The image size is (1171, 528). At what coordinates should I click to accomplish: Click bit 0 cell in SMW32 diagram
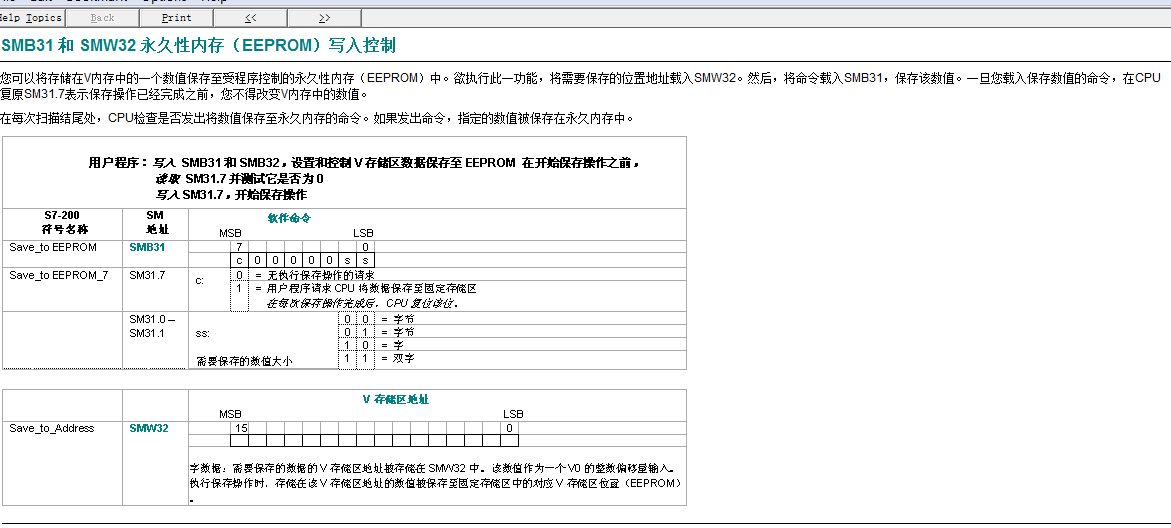510,428
